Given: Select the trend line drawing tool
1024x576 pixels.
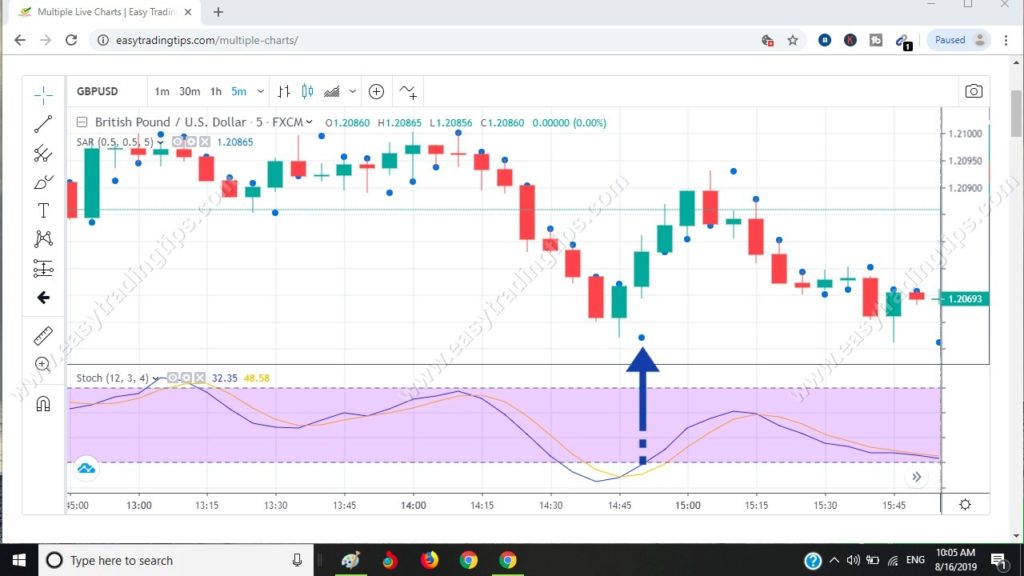Looking at the screenshot, I should [x=44, y=125].
